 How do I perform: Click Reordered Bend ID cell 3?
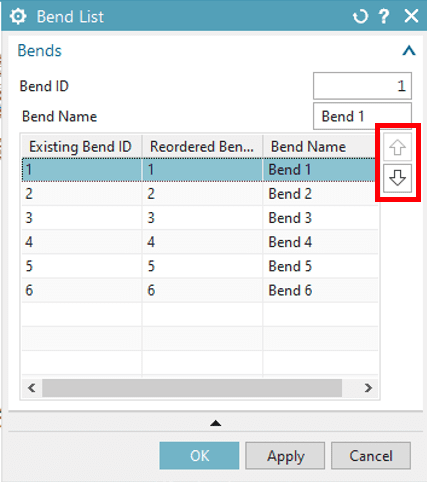[203, 218]
